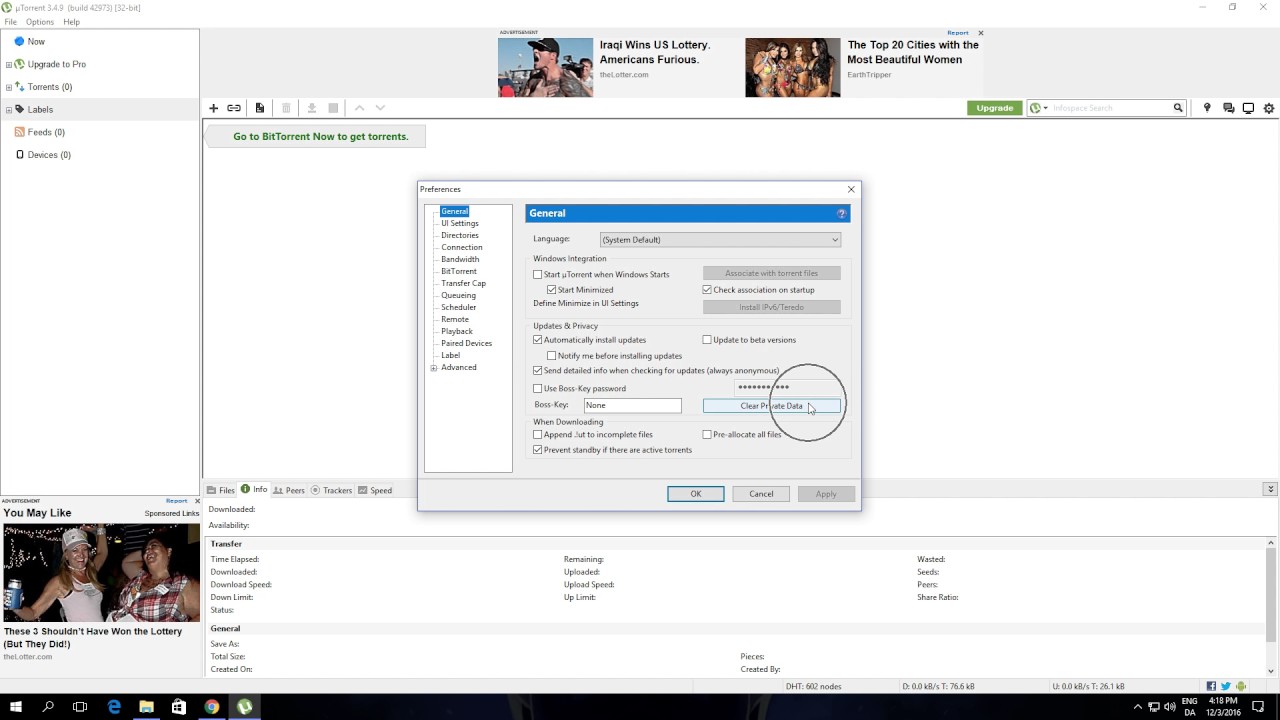1280x720 pixels.
Task: Uncheck Automatically install updates
Action: click(x=538, y=340)
